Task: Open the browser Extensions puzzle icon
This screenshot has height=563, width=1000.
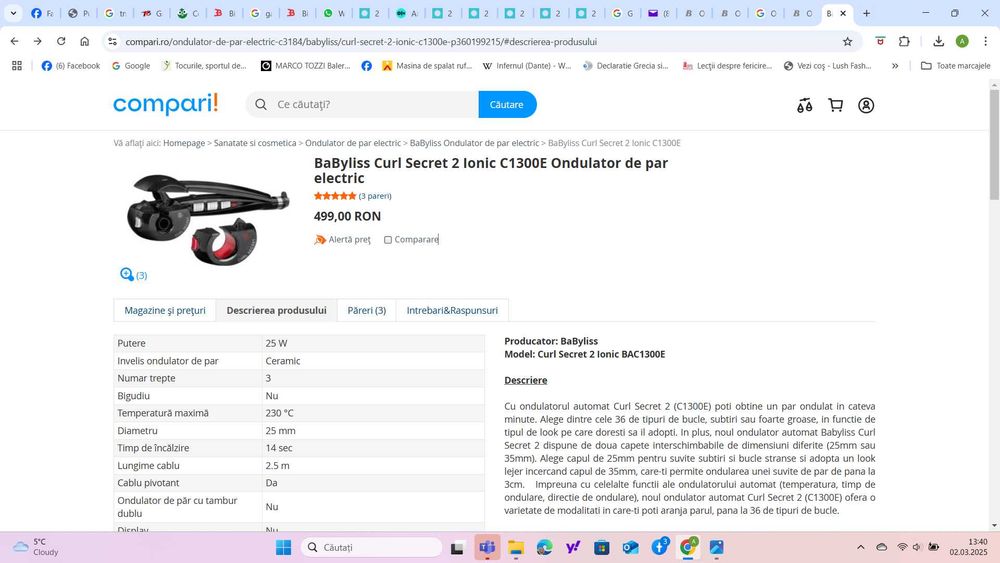Action: [x=904, y=41]
